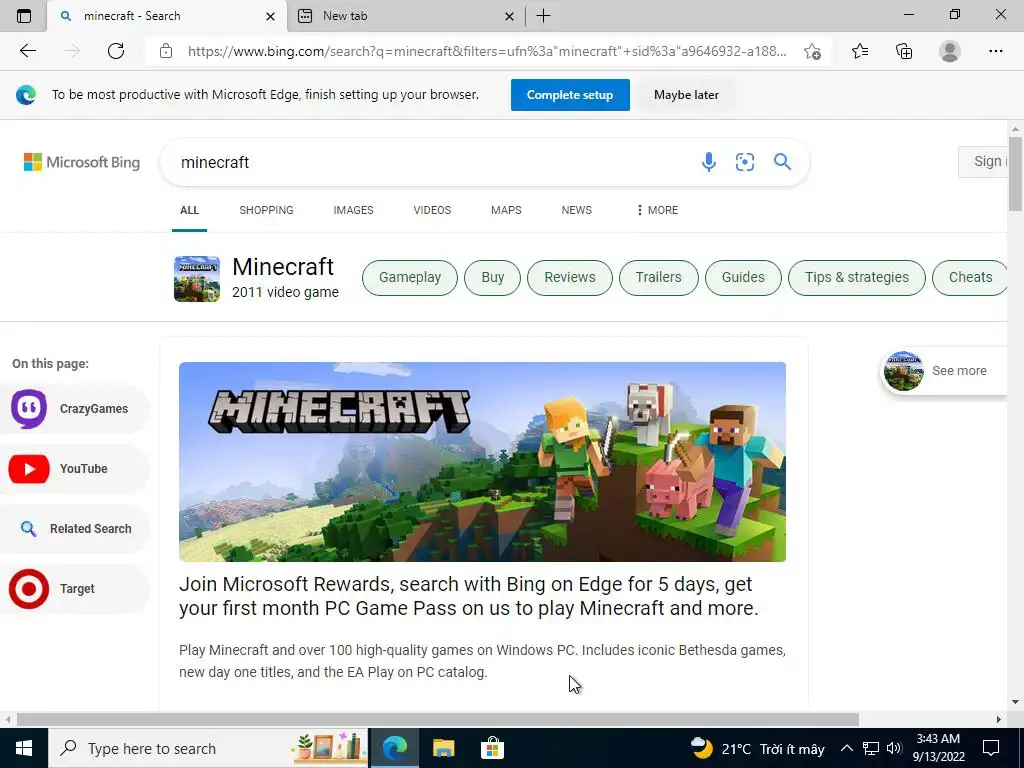Screen dimensions: 1024x768
Task: Click the Sign in button
Action: [984, 162]
